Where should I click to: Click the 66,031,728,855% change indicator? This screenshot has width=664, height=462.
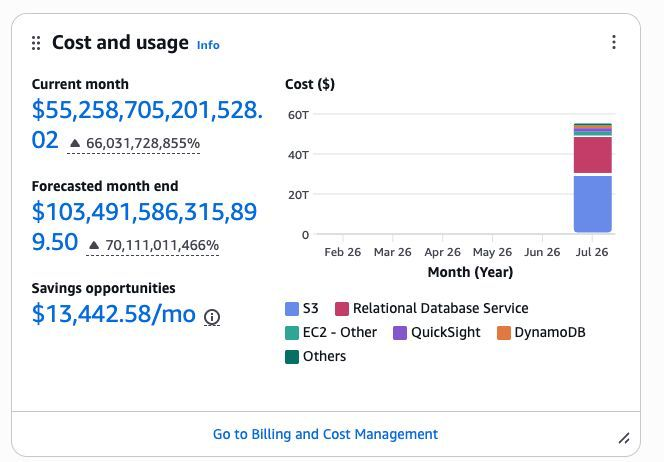(134, 144)
